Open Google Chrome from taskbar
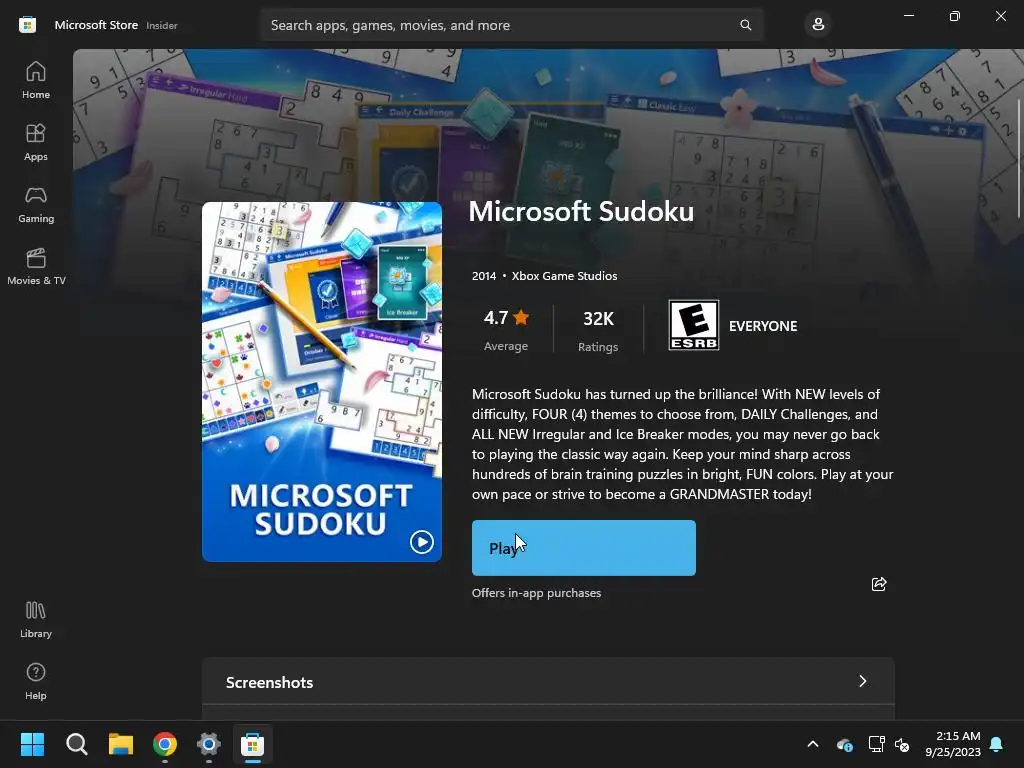This screenshot has height=768, width=1024. [165, 744]
